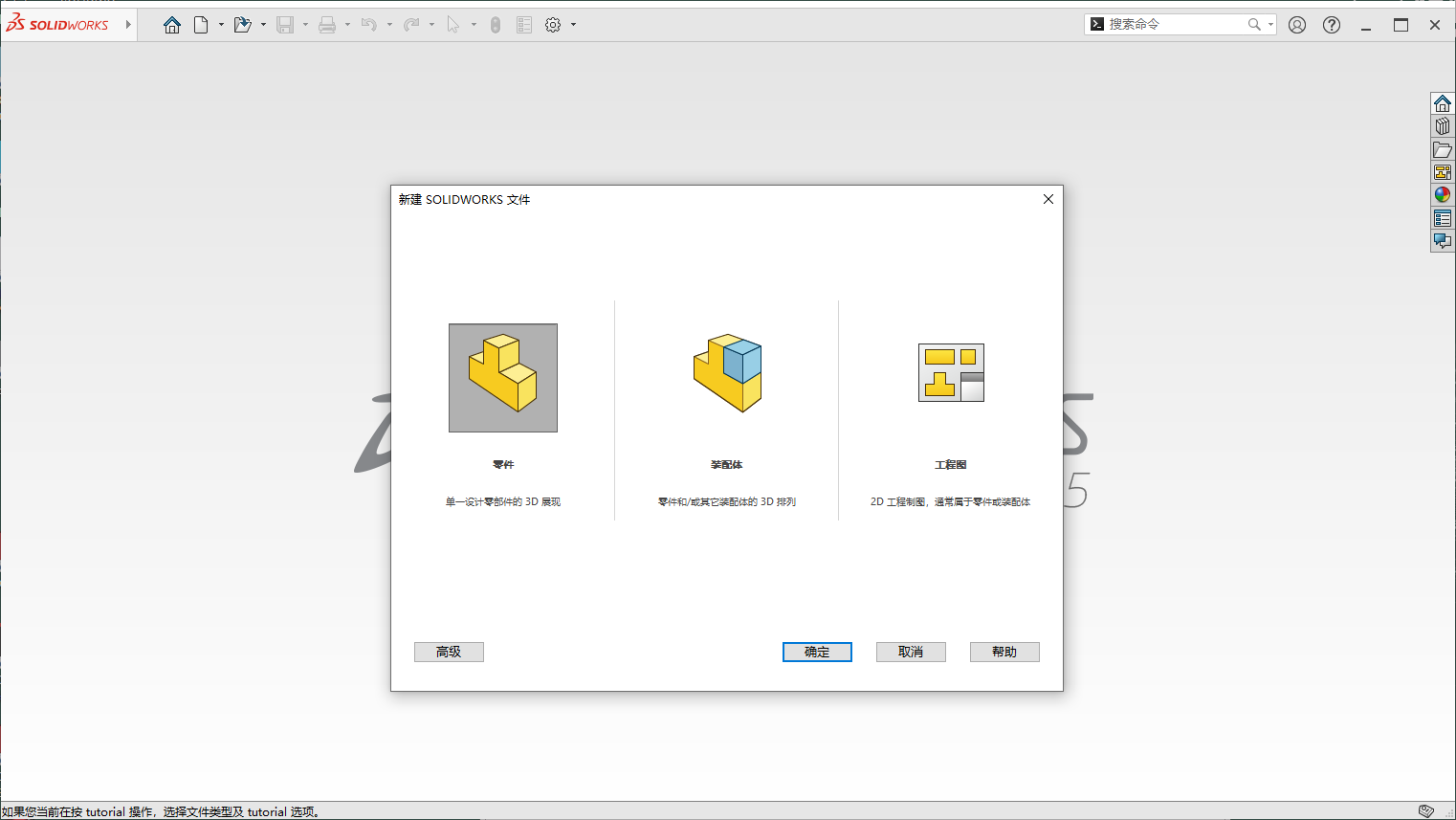
Task: Open the Design Library in the task pane
Action: coord(1442,124)
